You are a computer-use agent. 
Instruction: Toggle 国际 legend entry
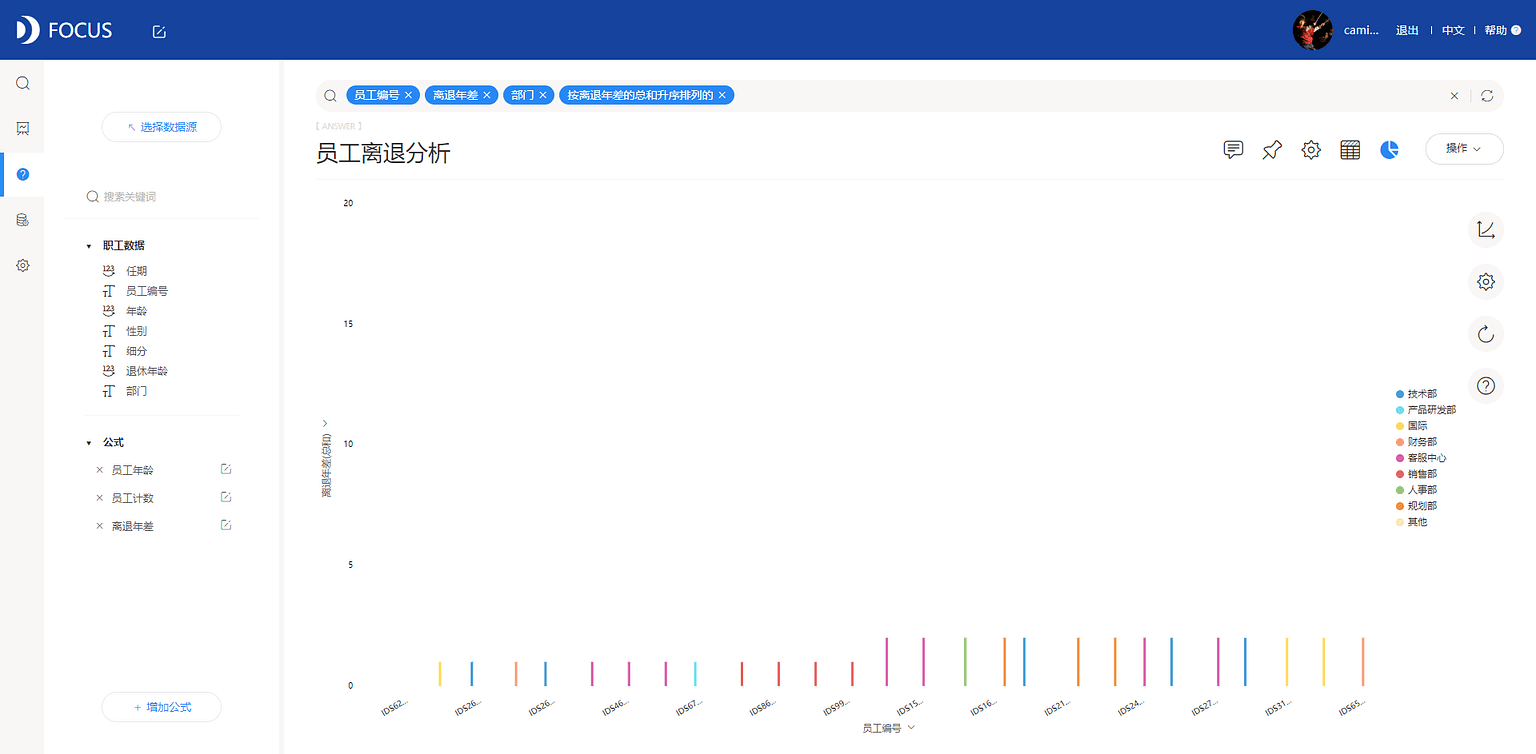coord(1412,426)
